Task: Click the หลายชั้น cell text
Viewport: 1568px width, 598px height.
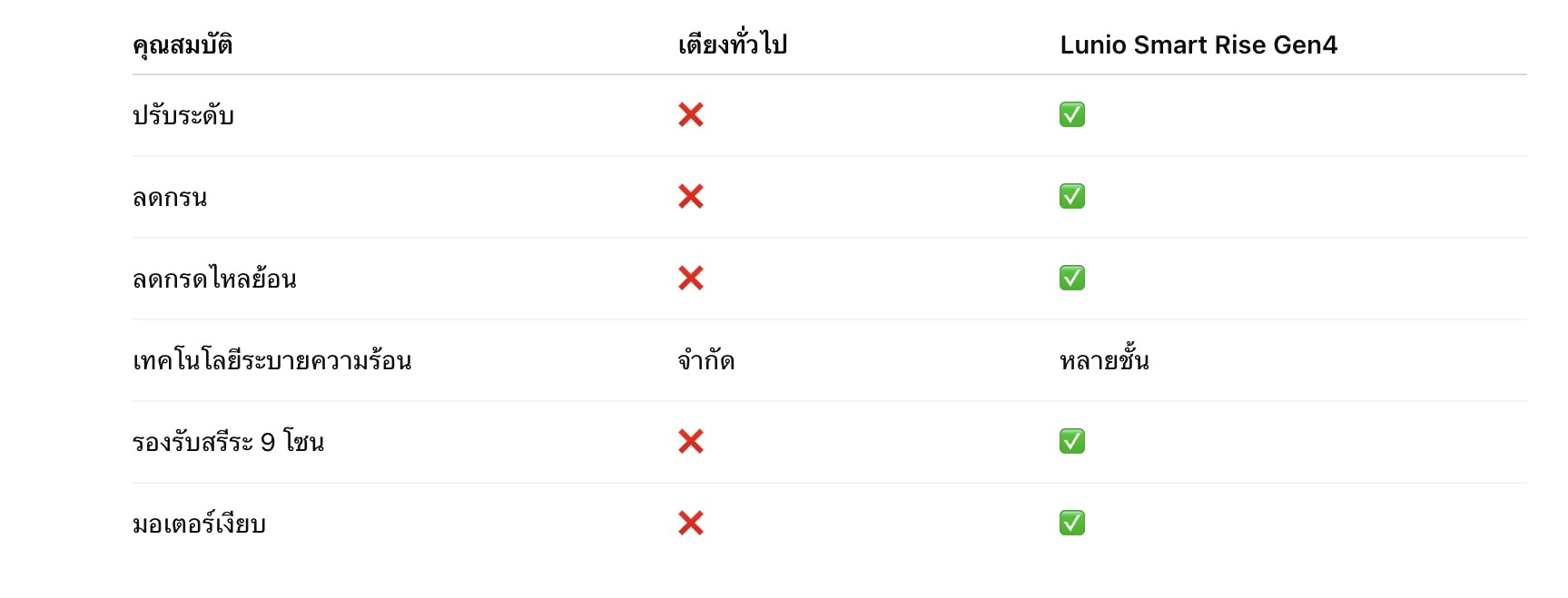Action: tap(1103, 361)
